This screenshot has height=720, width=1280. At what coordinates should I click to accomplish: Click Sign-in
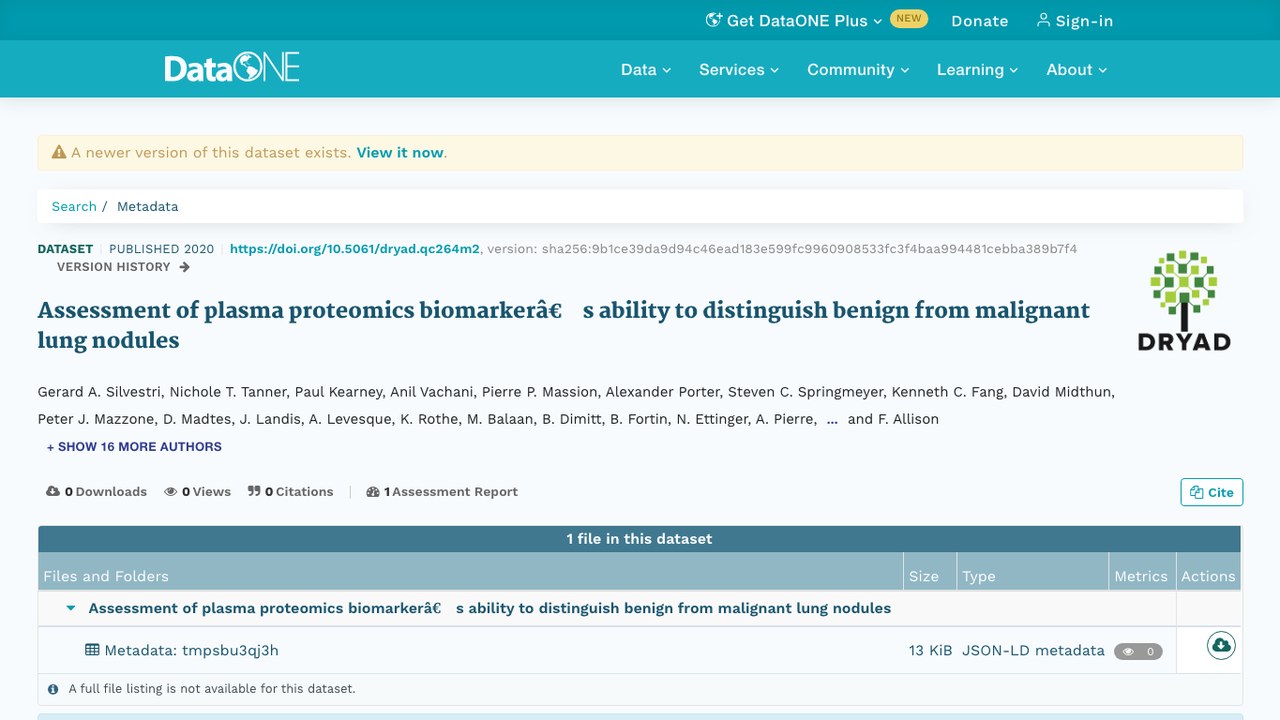[x=1075, y=21]
